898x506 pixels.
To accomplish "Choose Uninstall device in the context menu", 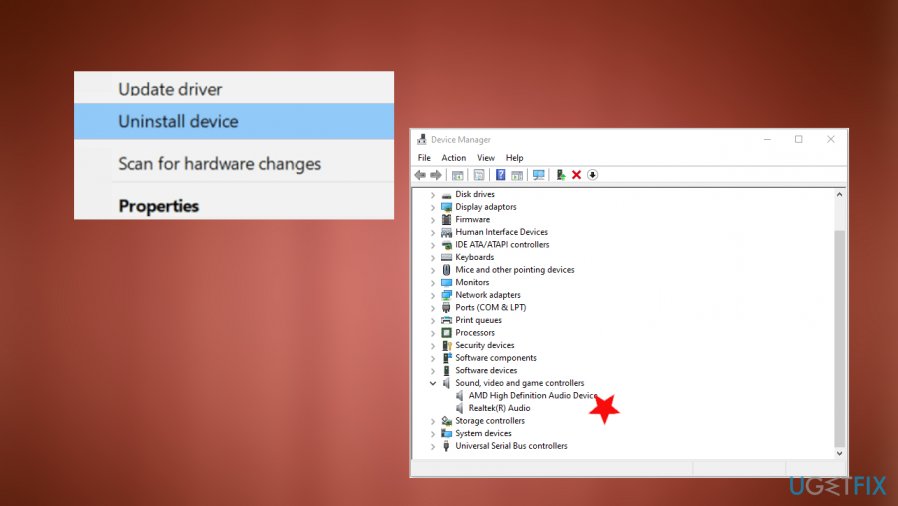I will click(x=234, y=121).
